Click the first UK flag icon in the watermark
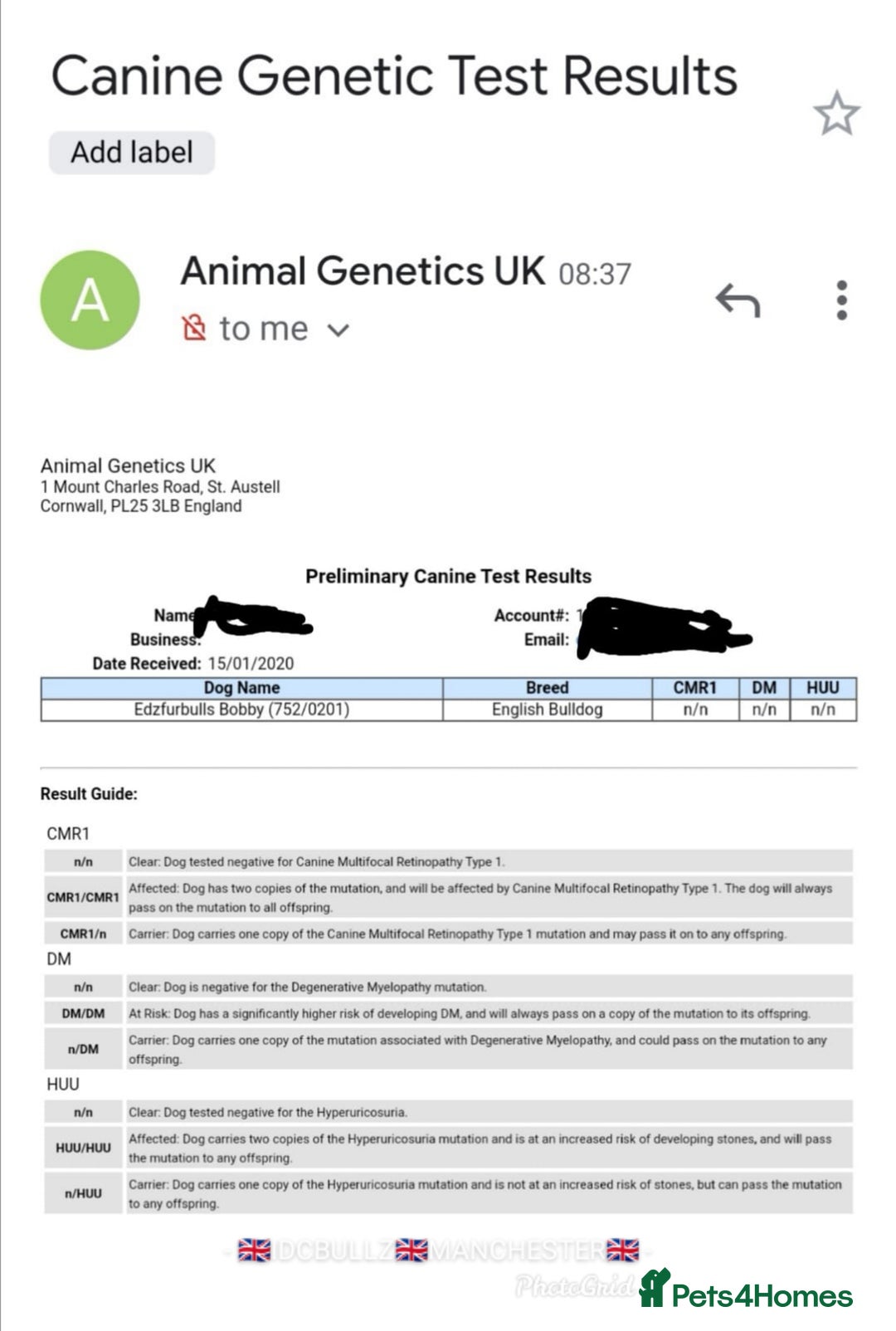The width and height of the screenshot is (896, 1331). point(254,1250)
